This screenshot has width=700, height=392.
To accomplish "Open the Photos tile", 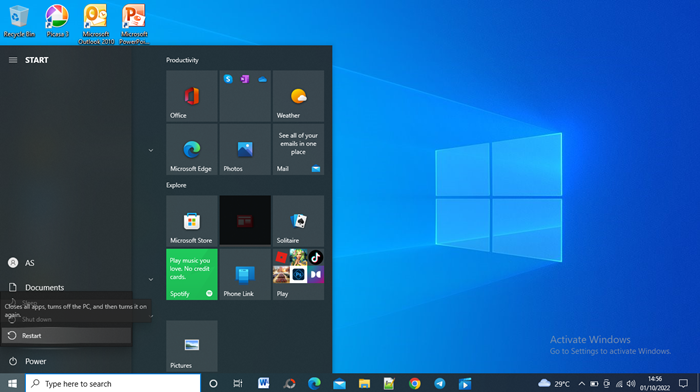I will point(245,149).
